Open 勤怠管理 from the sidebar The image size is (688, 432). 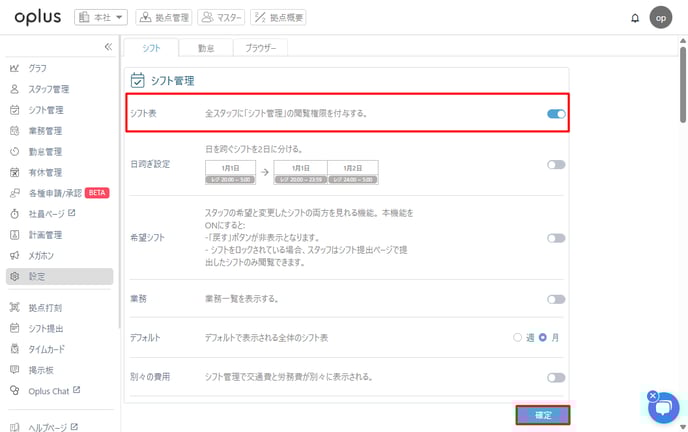pyautogui.click(x=45, y=152)
